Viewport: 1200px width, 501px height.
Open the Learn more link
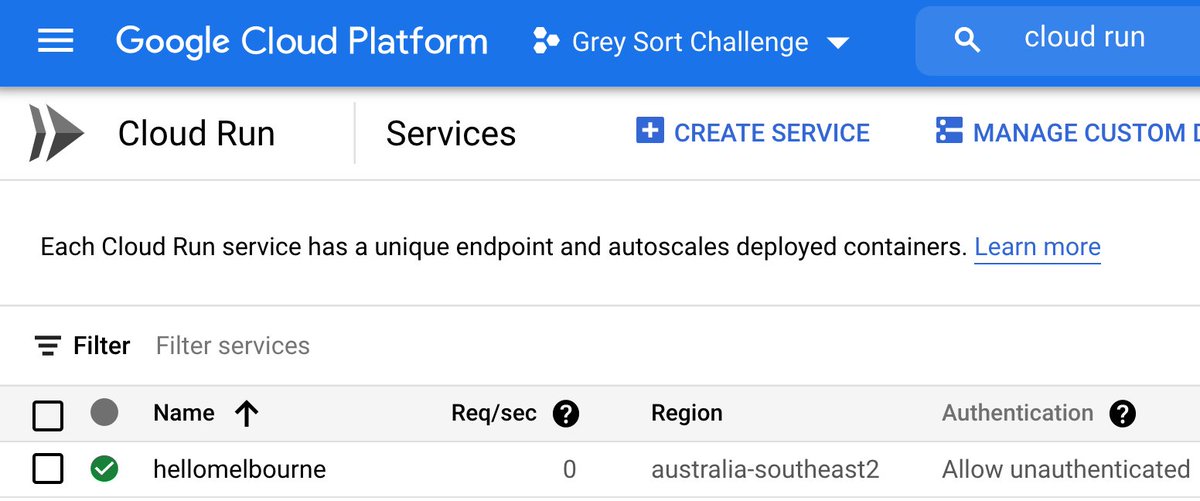pyautogui.click(x=1037, y=247)
